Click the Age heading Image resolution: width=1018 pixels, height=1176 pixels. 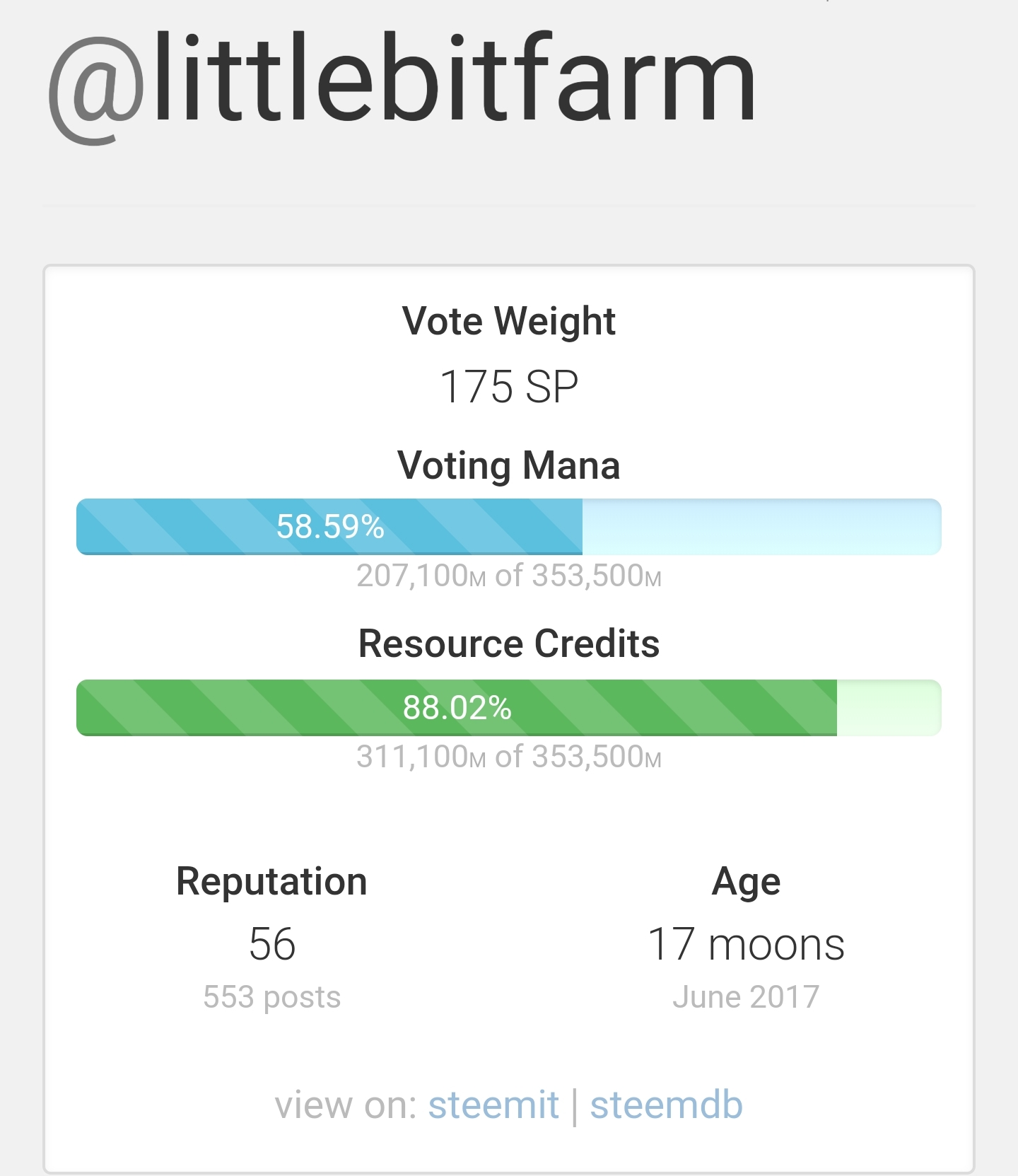(746, 883)
